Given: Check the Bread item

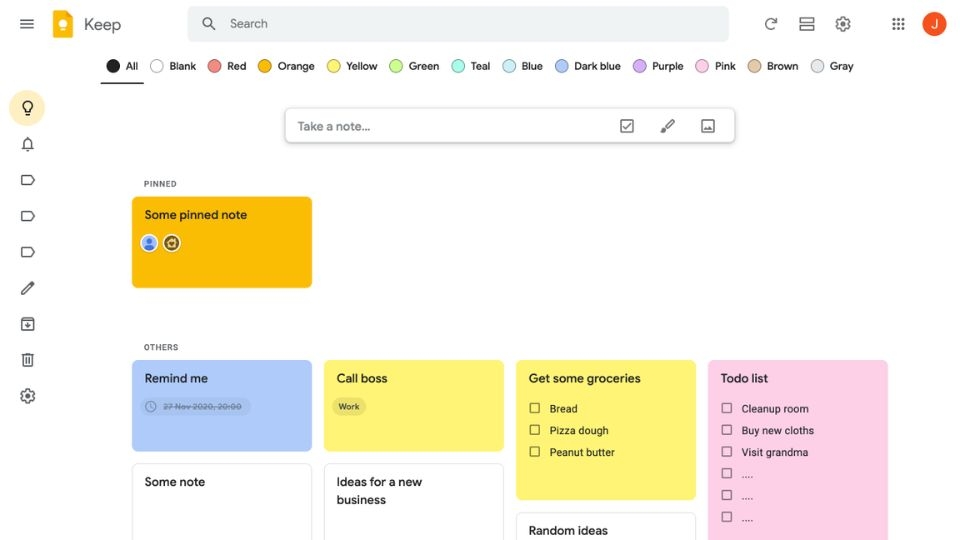Looking at the screenshot, I should tap(534, 408).
